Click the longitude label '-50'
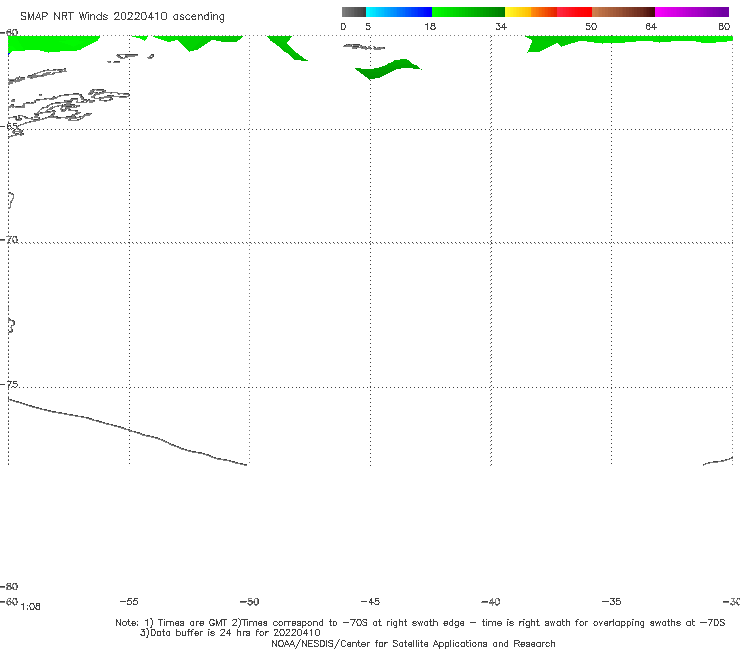 (x=249, y=601)
